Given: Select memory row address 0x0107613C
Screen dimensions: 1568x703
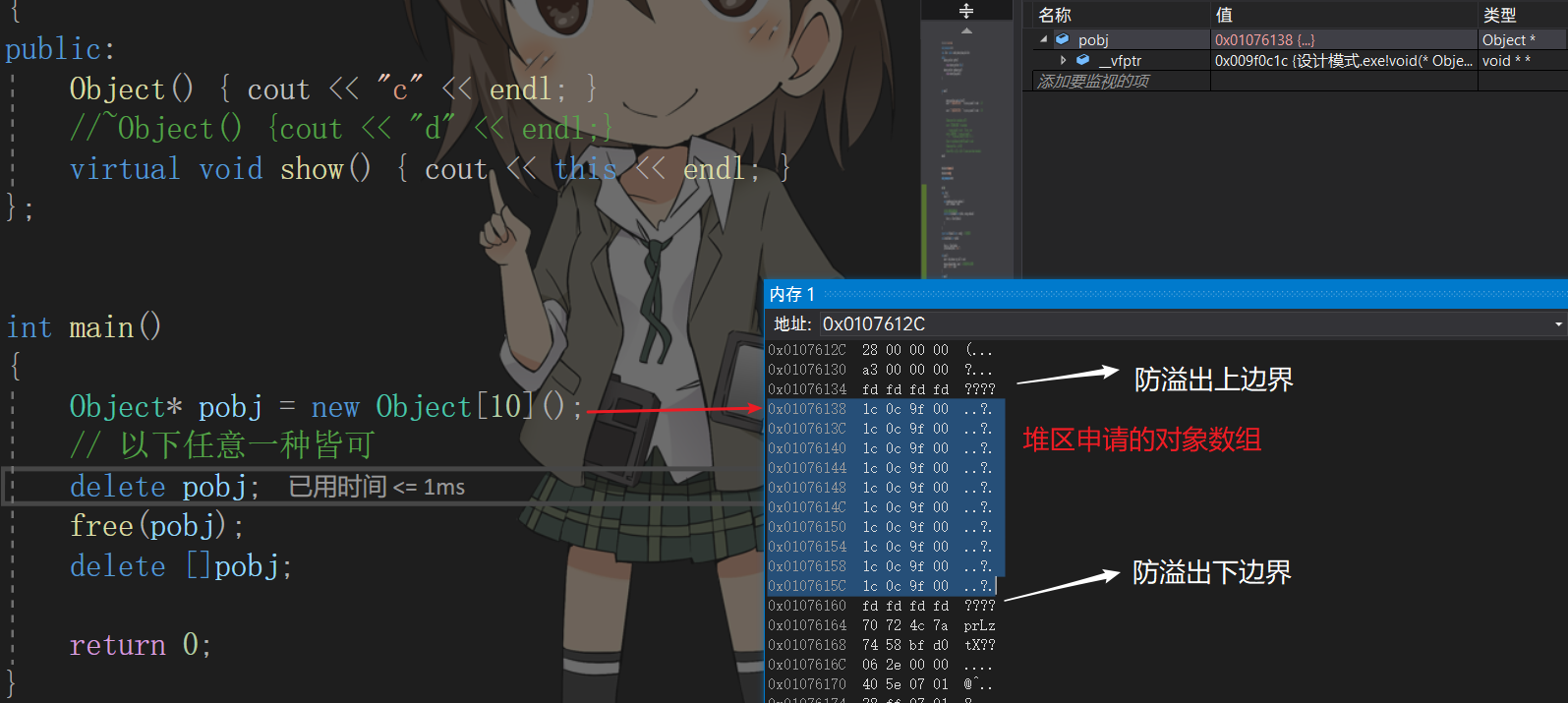Looking at the screenshot, I should coord(807,429).
